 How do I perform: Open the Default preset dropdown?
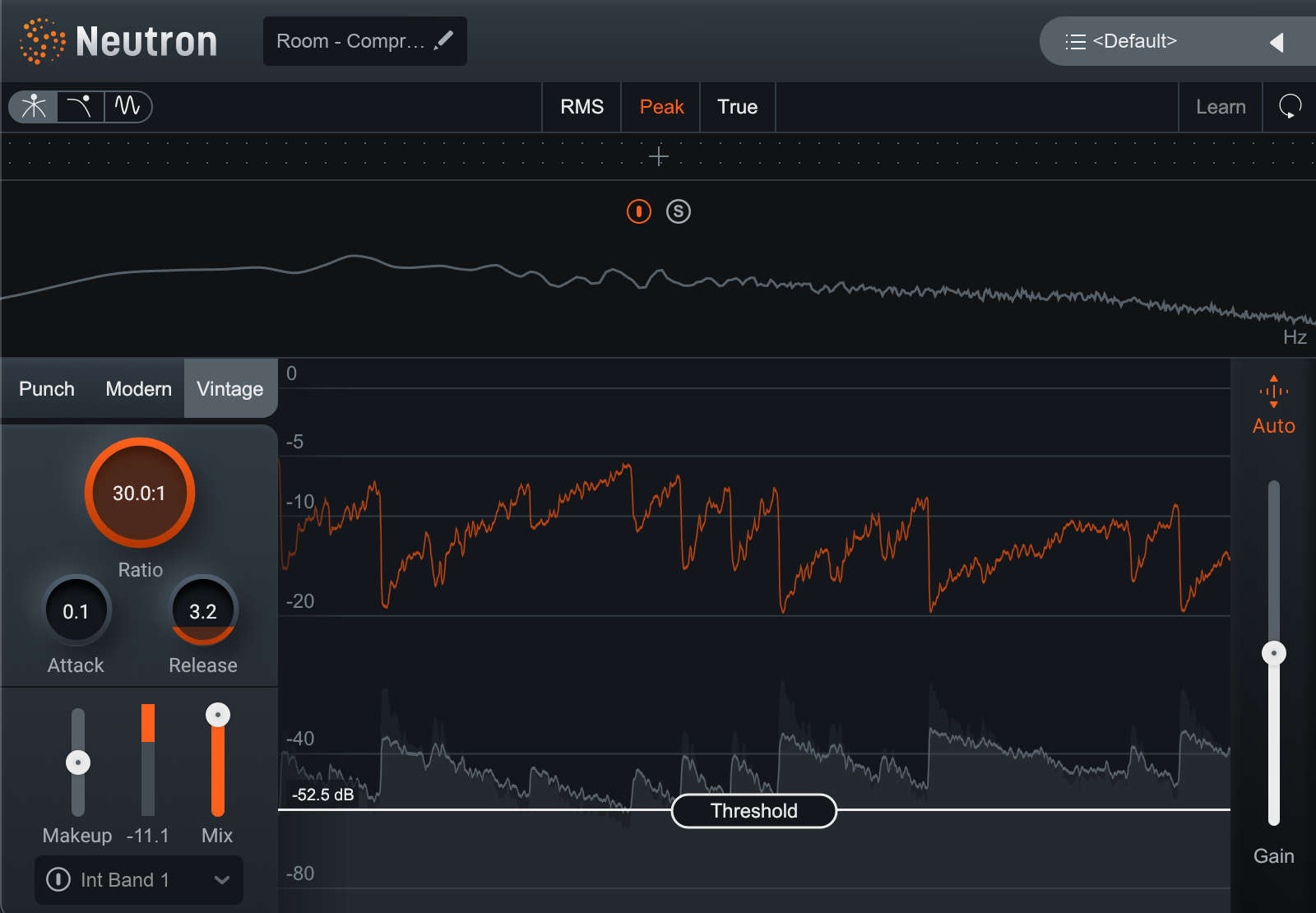[x=1178, y=41]
